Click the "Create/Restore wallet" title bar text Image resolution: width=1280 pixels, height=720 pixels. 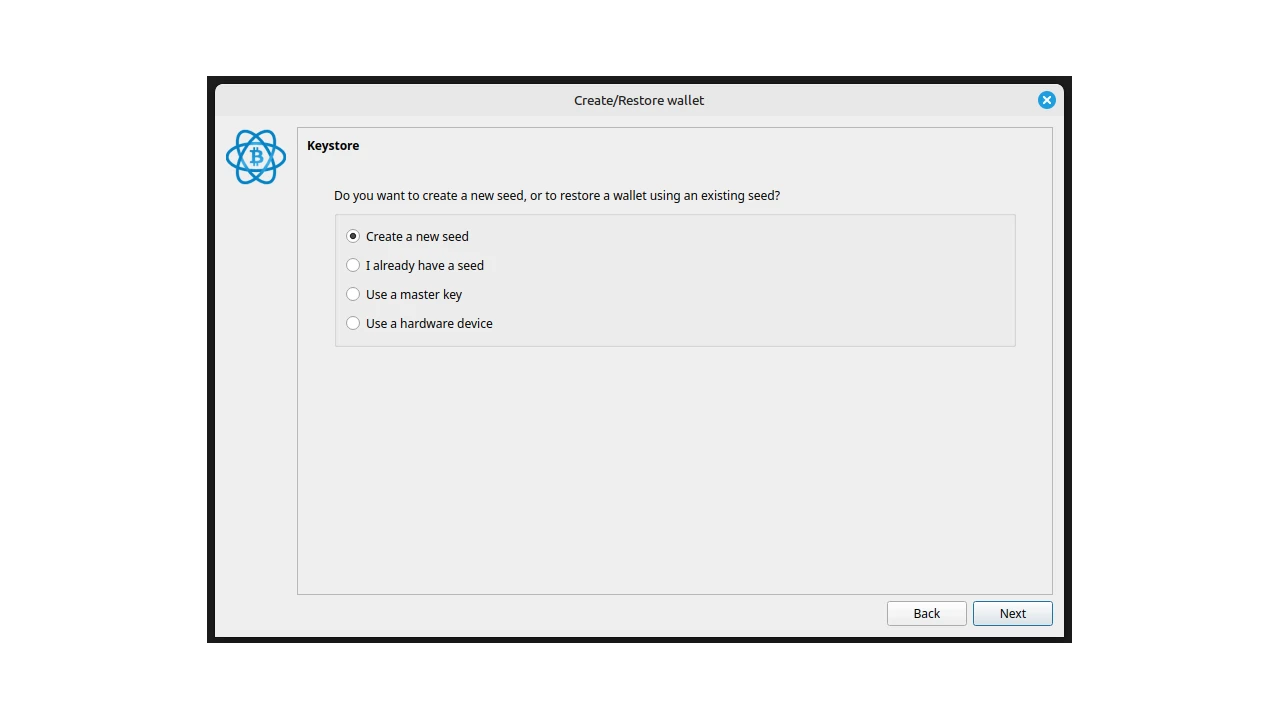coord(638,100)
